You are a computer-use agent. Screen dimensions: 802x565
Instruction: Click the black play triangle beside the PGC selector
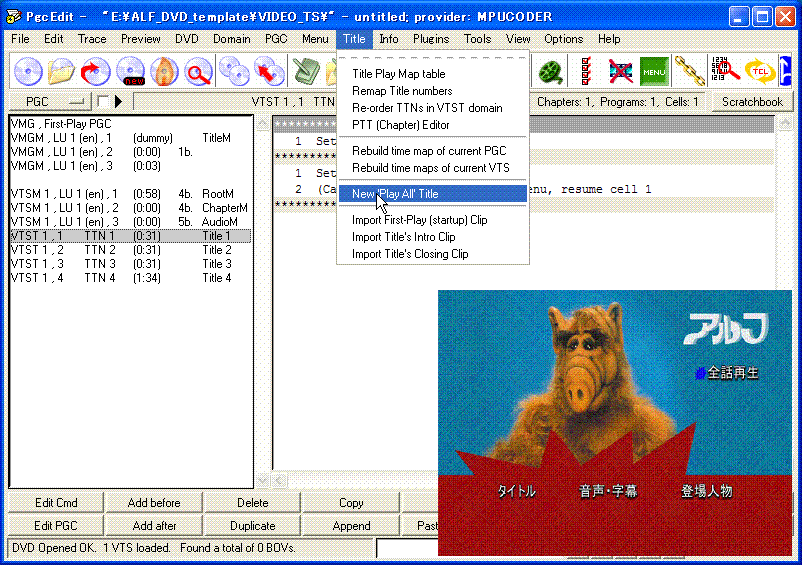(x=119, y=101)
